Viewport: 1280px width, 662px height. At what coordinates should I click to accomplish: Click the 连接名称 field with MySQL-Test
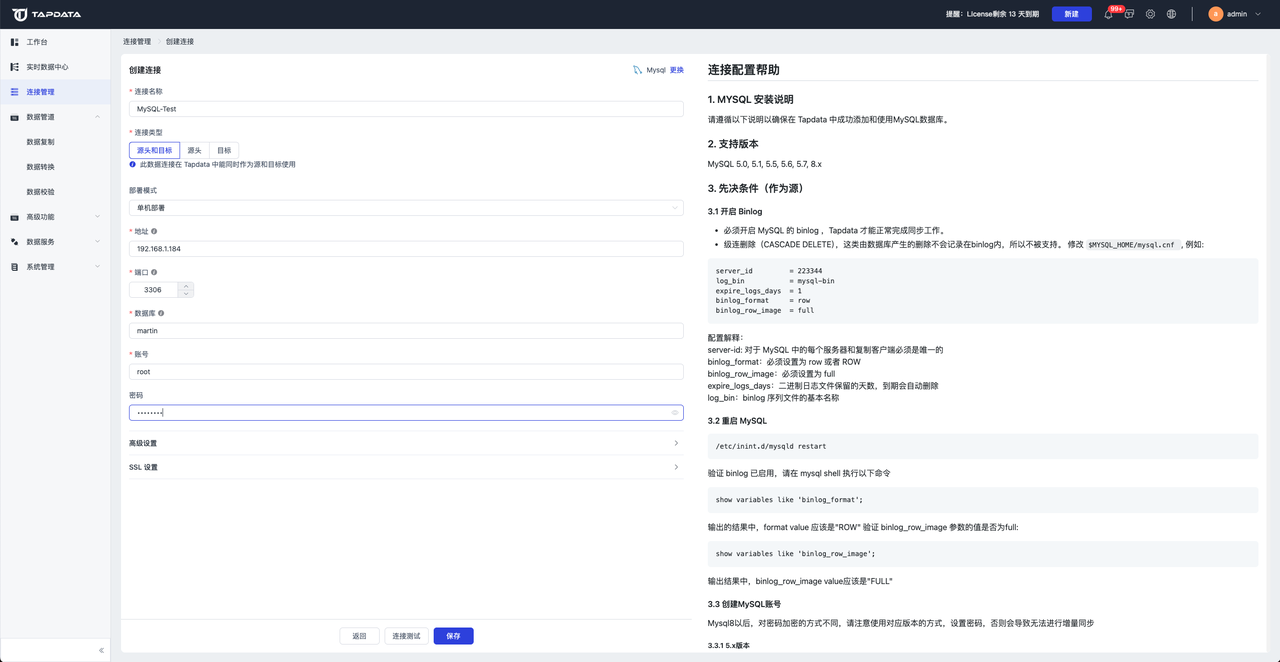click(406, 109)
